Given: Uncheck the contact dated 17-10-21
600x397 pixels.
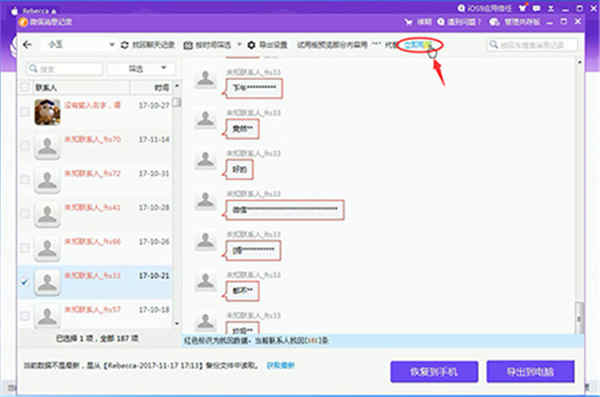Looking at the screenshot, I should point(25,283).
